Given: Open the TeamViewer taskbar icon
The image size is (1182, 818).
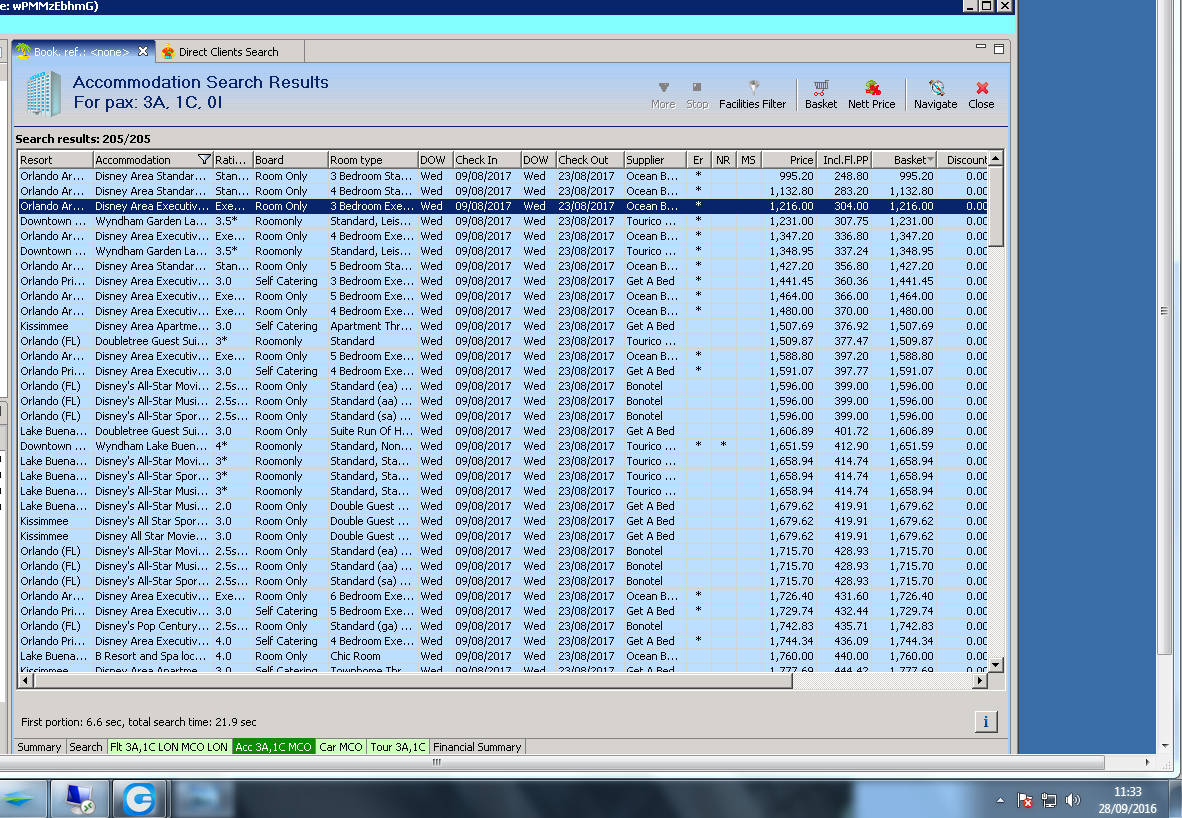Looking at the screenshot, I should pos(139,799).
